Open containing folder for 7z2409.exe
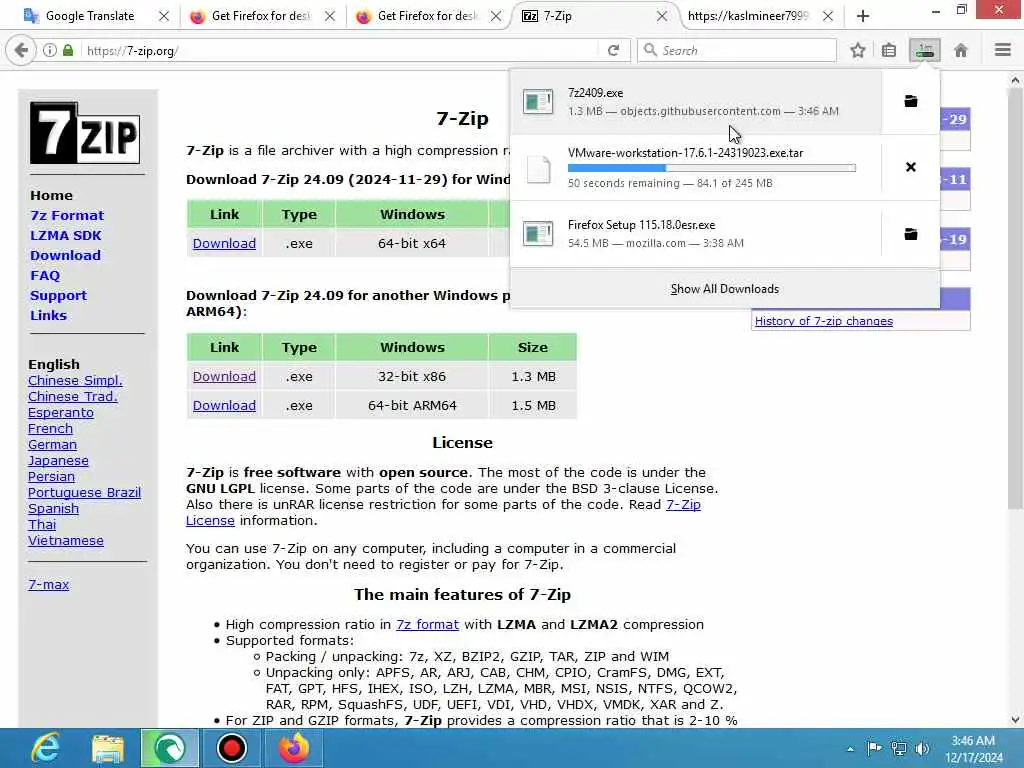 click(910, 101)
